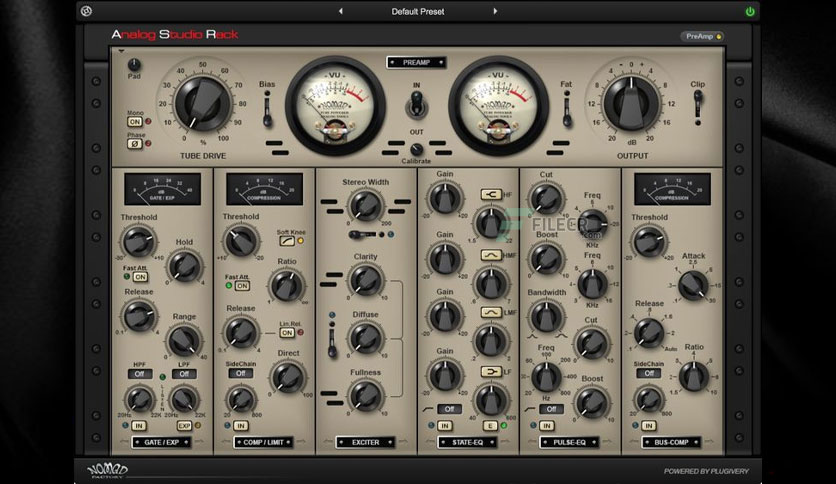Flip the Stereo Width horizontal mode switch
Image resolution: width=836 pixels, height=484 pixels.
[365, 235]
